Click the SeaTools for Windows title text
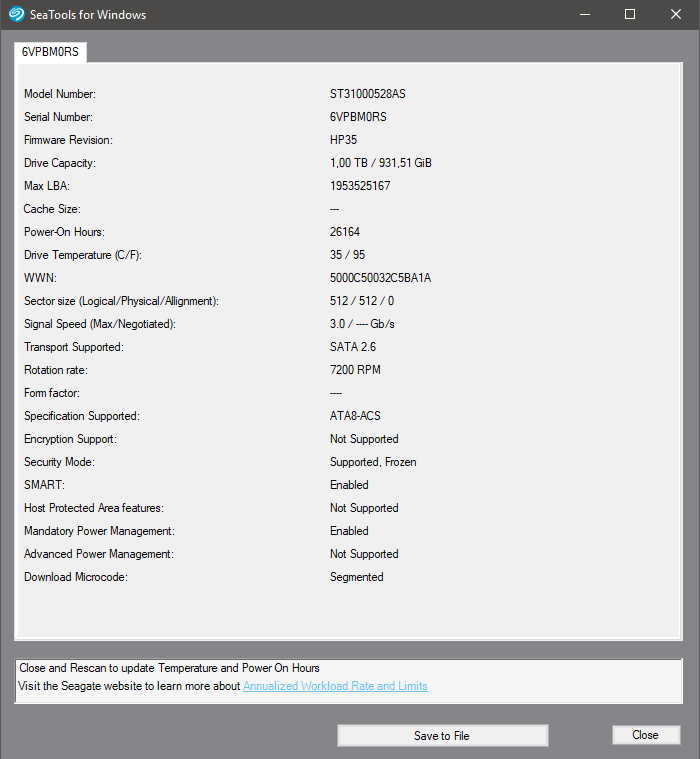Viewport: 700px width, 759px height. click(x=88, y=15)
